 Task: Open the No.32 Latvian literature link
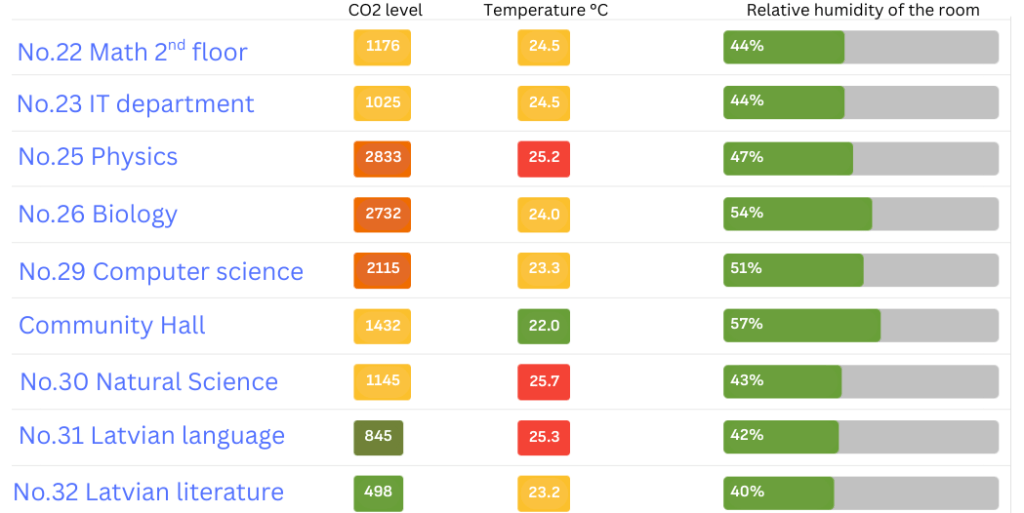tap(149, 492)
